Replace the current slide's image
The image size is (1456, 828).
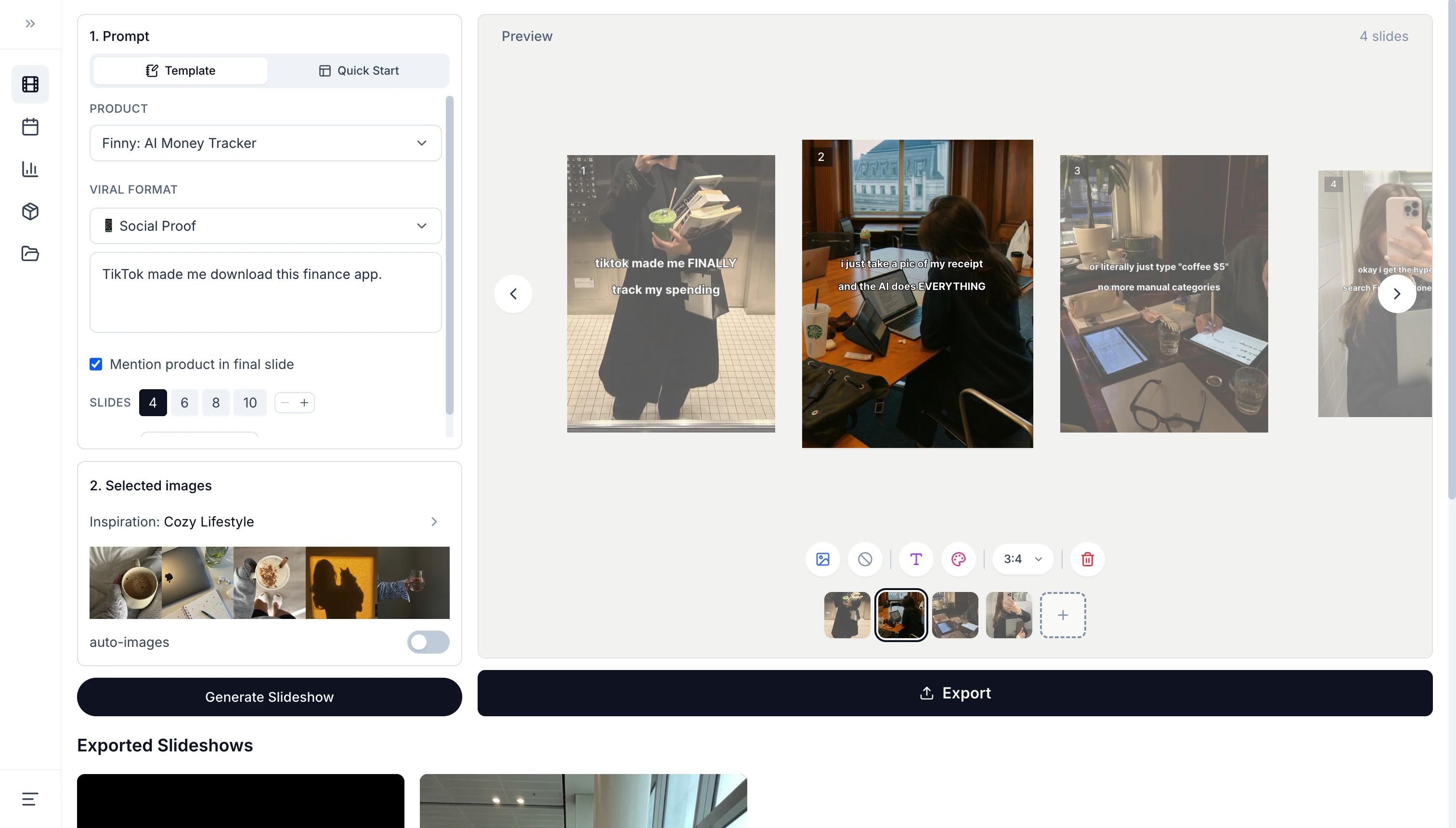822,558
